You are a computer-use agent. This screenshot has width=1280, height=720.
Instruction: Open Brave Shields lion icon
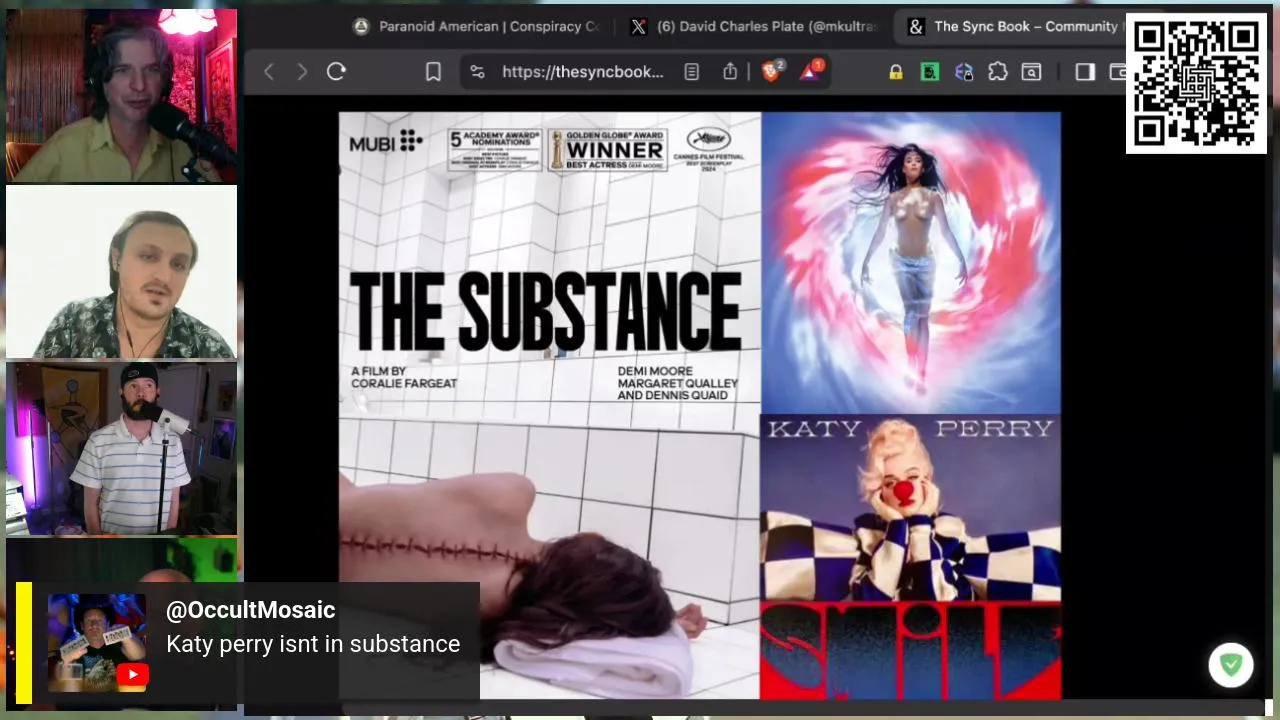772,71
